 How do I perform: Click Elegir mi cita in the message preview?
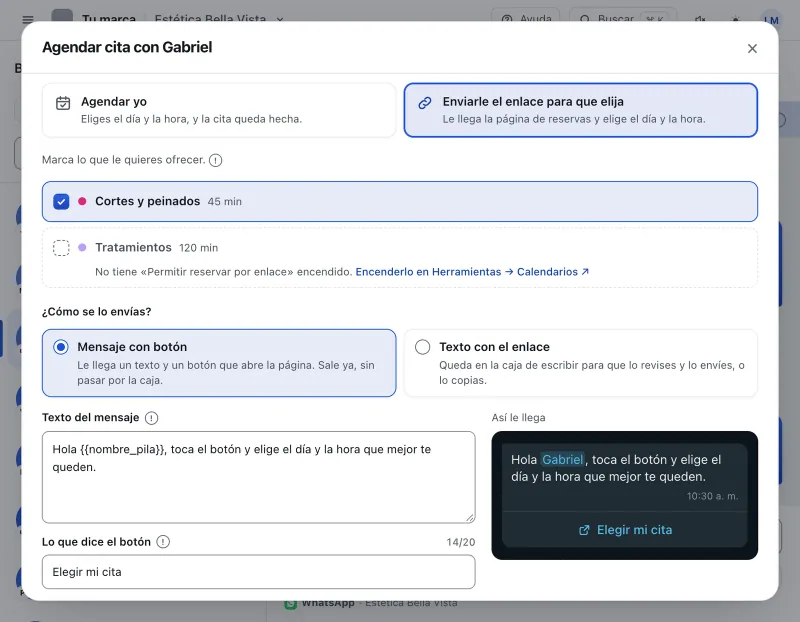624,530
